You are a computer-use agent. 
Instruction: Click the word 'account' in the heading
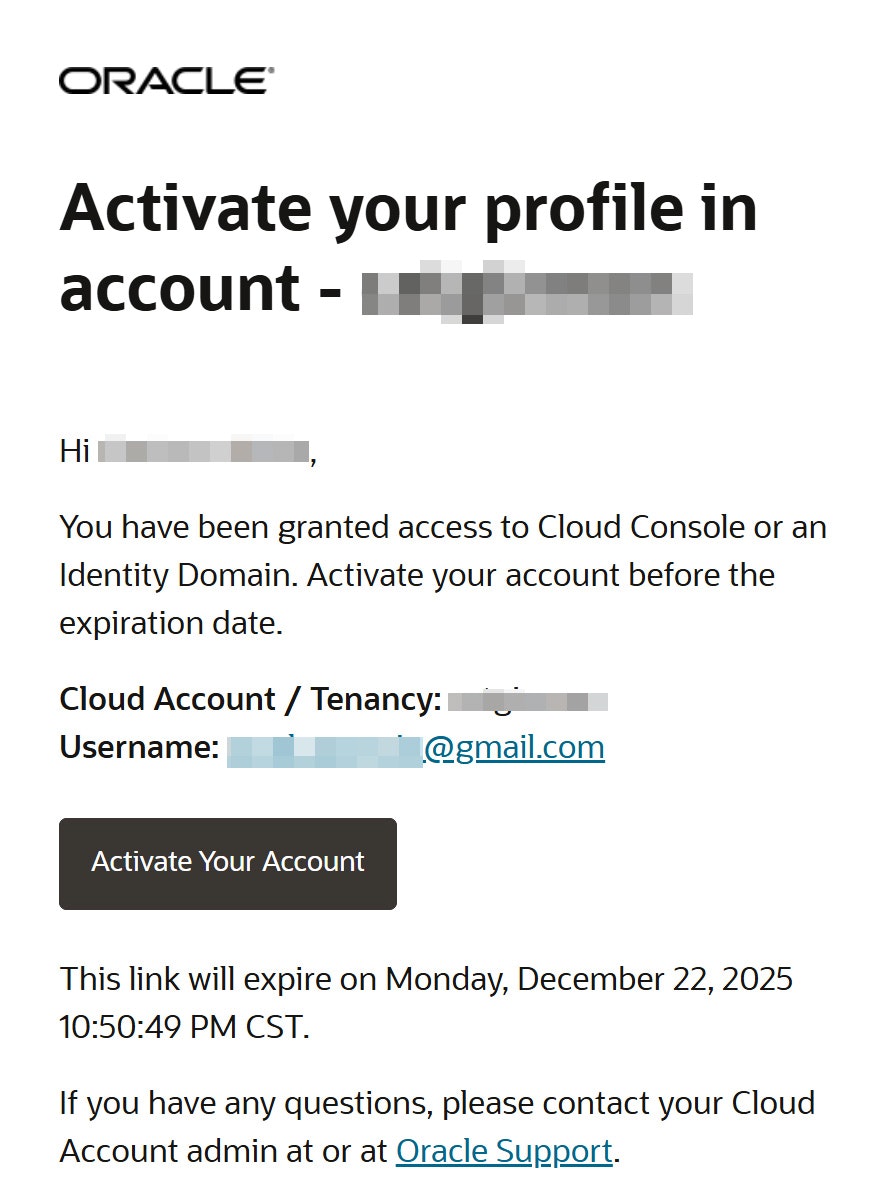pyautogui.click(x=179, y=290)
